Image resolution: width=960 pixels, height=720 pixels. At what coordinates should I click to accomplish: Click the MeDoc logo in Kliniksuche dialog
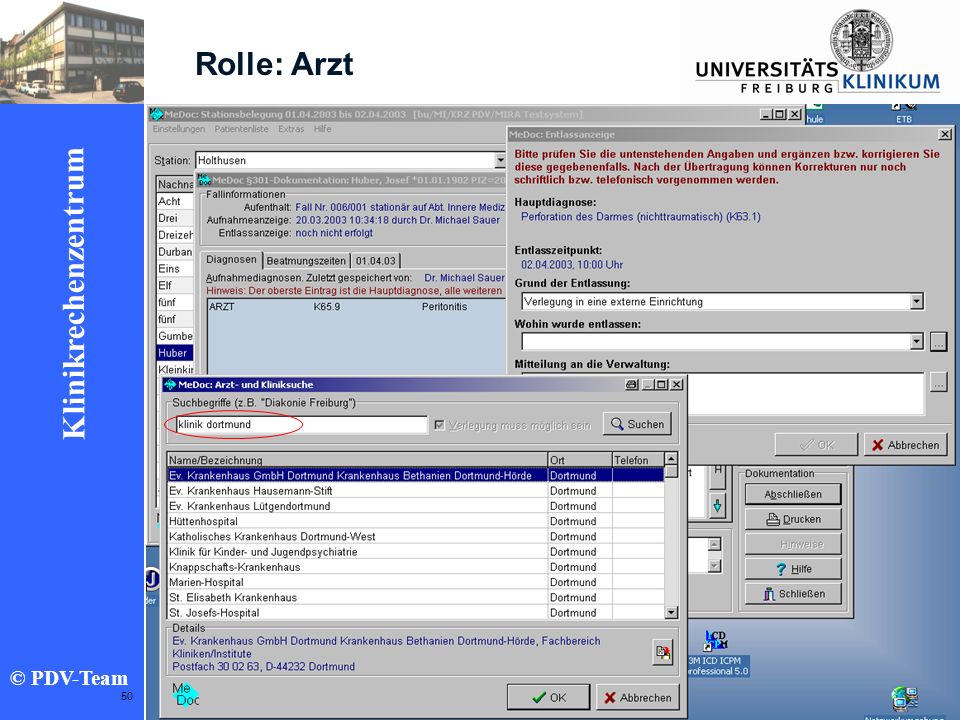click(185, 695)
